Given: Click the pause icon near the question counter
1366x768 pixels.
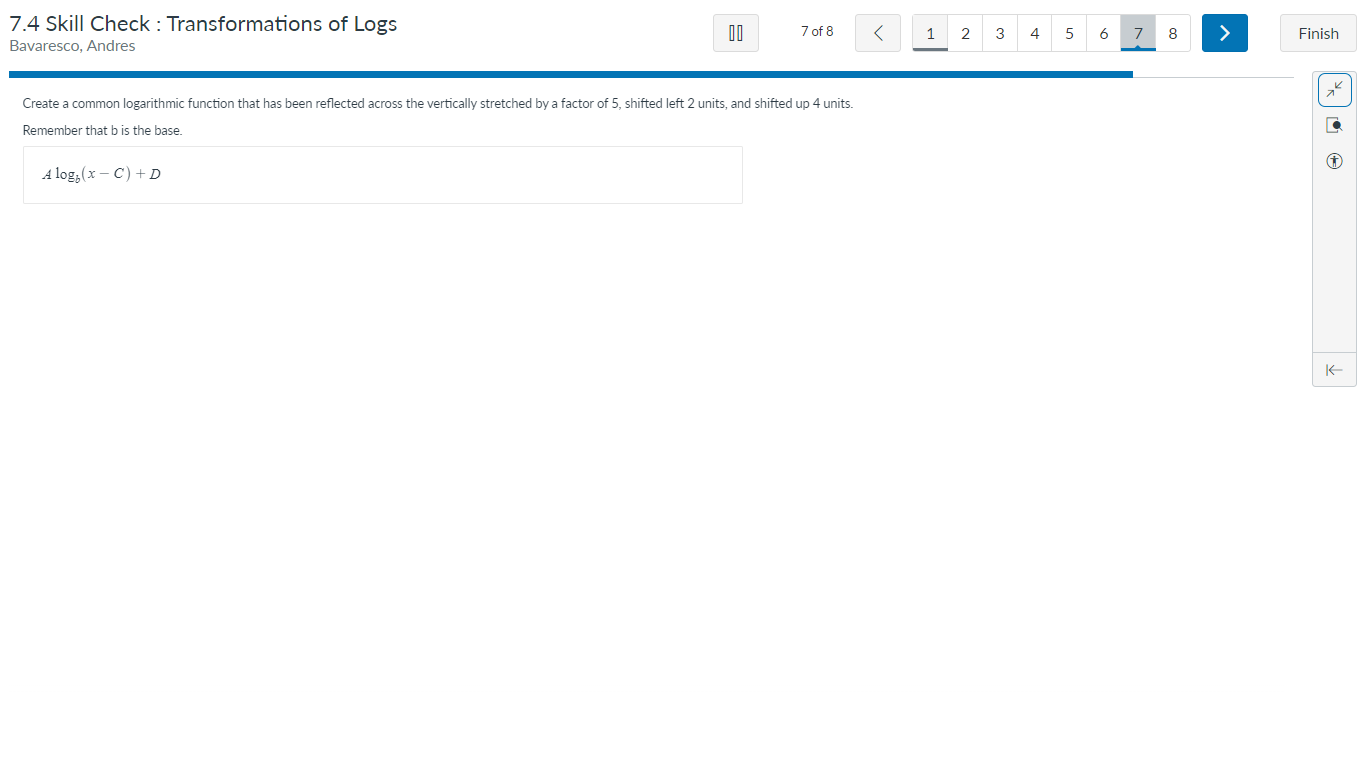Looking at the screenshot, I should [x=735, y=33].
